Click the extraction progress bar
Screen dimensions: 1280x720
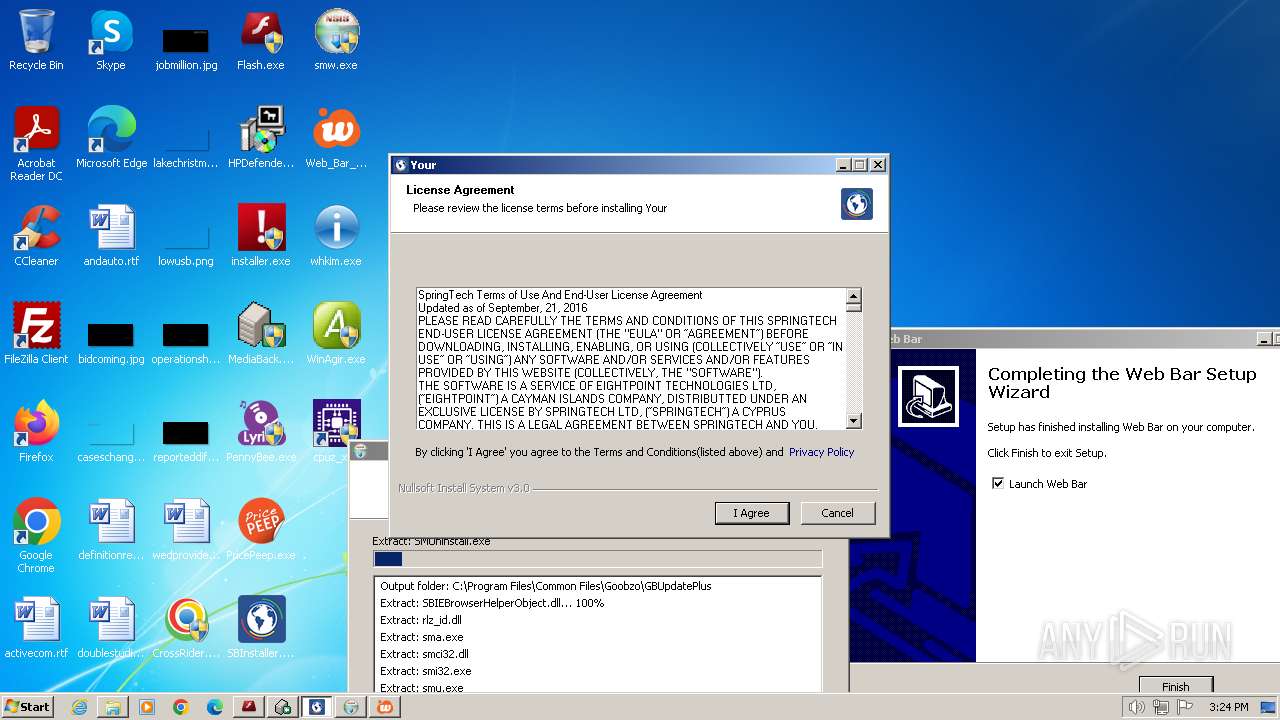598,559
